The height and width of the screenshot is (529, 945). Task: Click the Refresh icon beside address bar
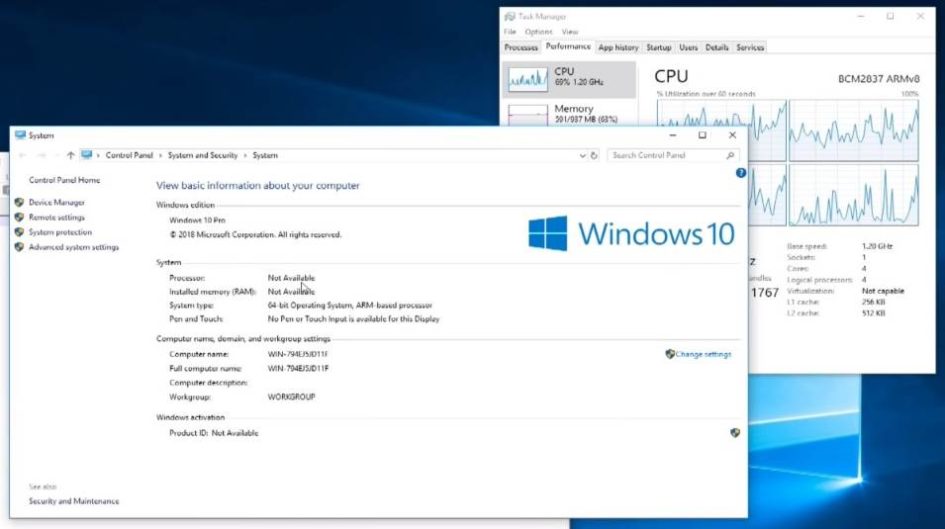click(594, 156)
